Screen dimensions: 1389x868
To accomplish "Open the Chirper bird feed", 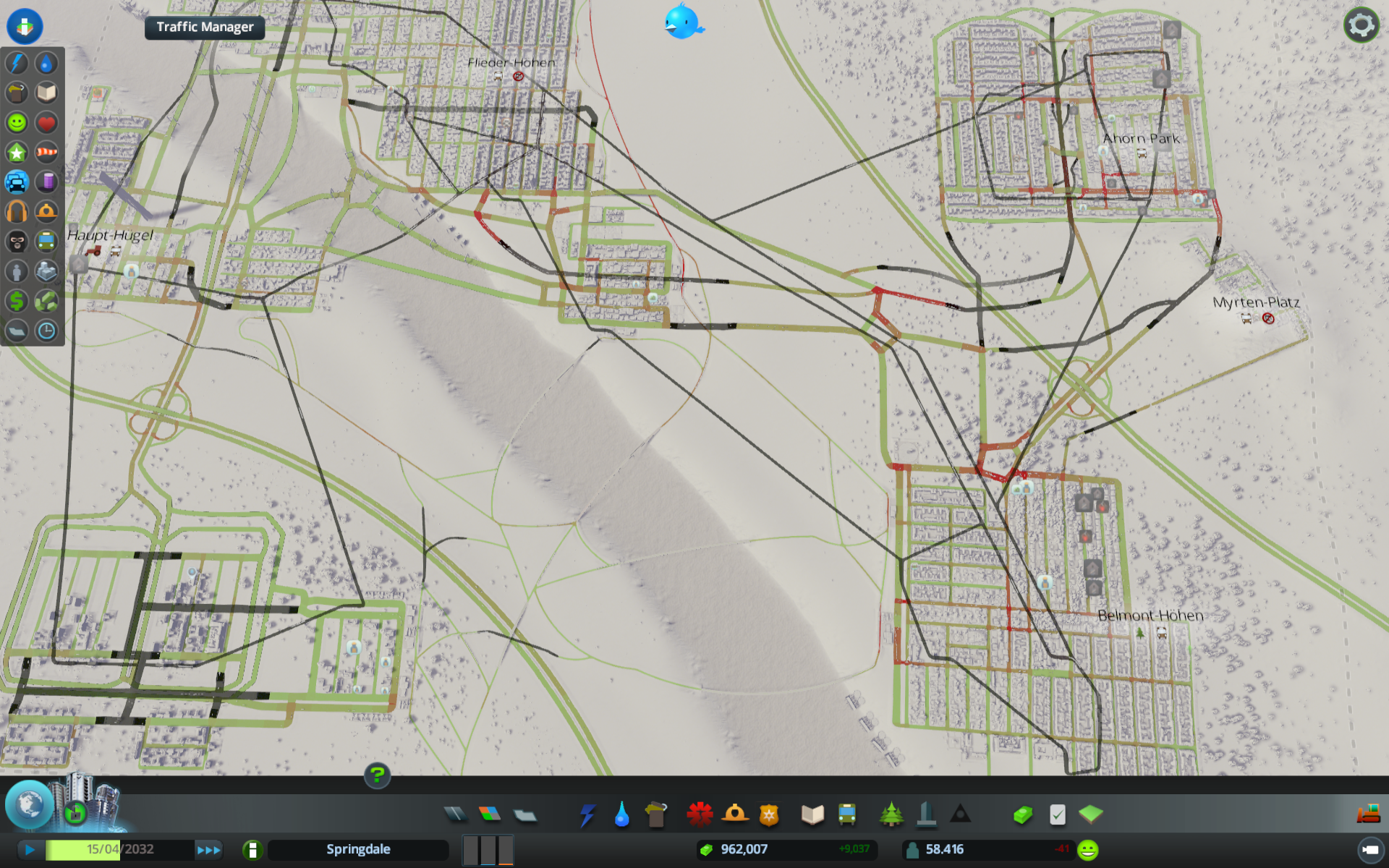I will click(683, 22).
